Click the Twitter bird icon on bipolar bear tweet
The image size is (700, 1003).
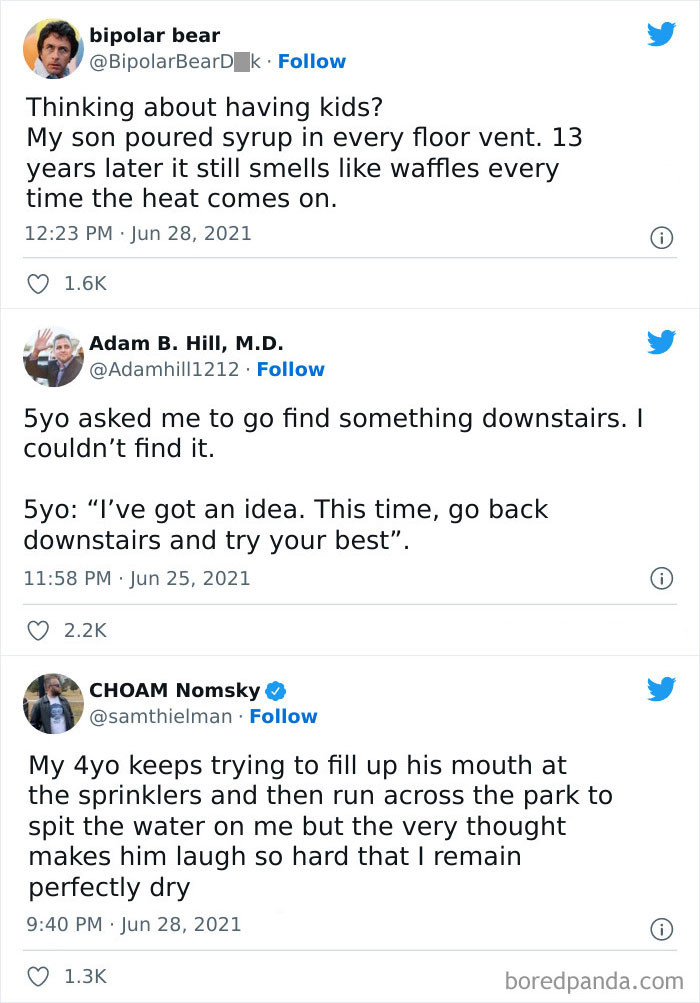click(661, 34)
